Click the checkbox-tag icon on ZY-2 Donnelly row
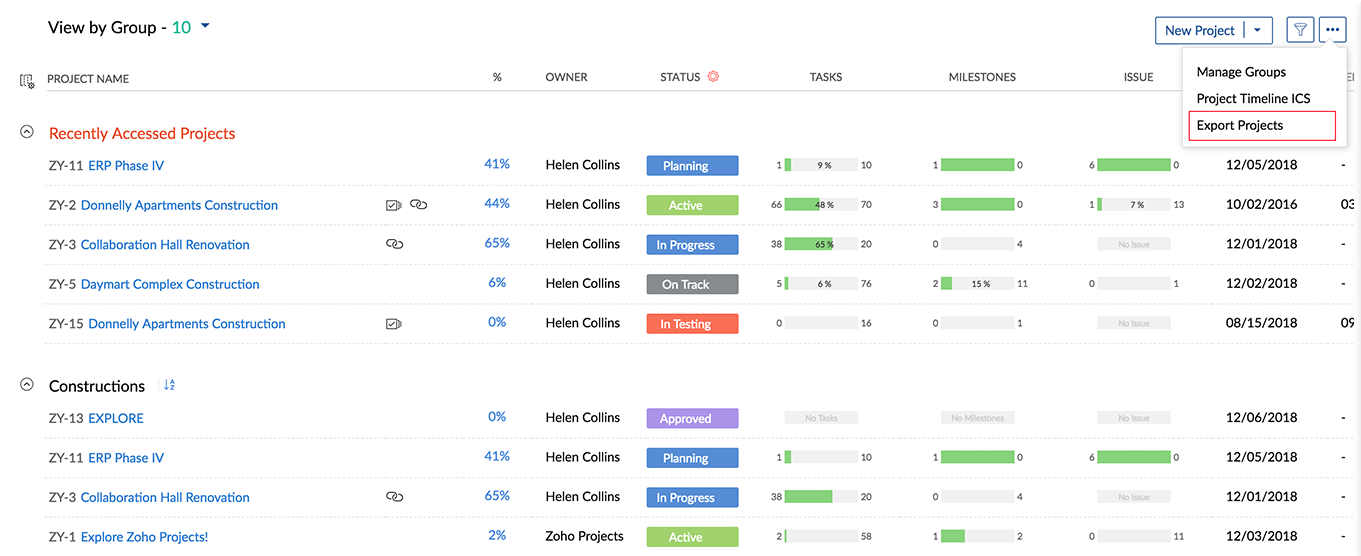The image size is (1361, 556). (x=393, y=205)
